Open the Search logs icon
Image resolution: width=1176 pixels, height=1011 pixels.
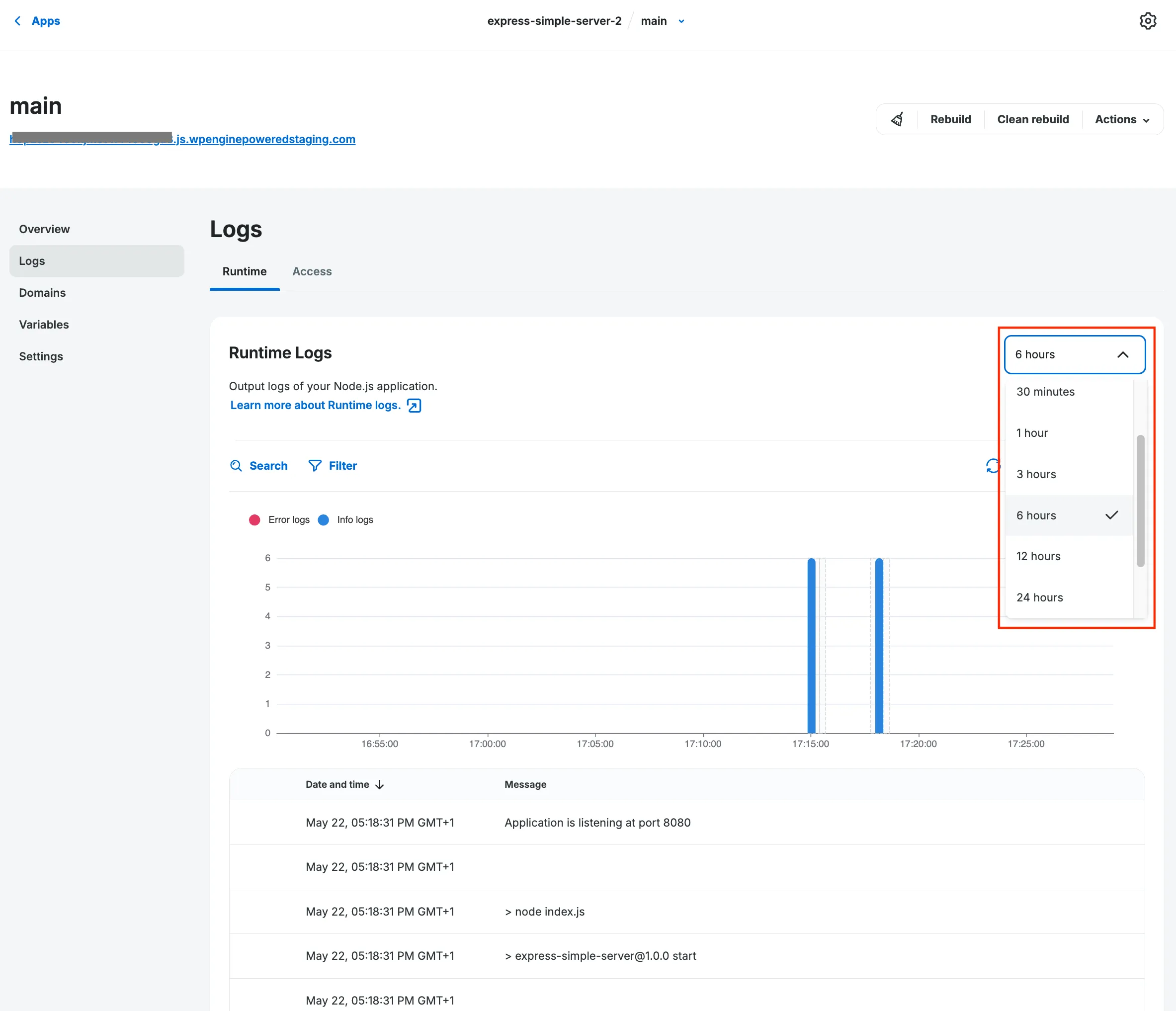click(237, 465)
